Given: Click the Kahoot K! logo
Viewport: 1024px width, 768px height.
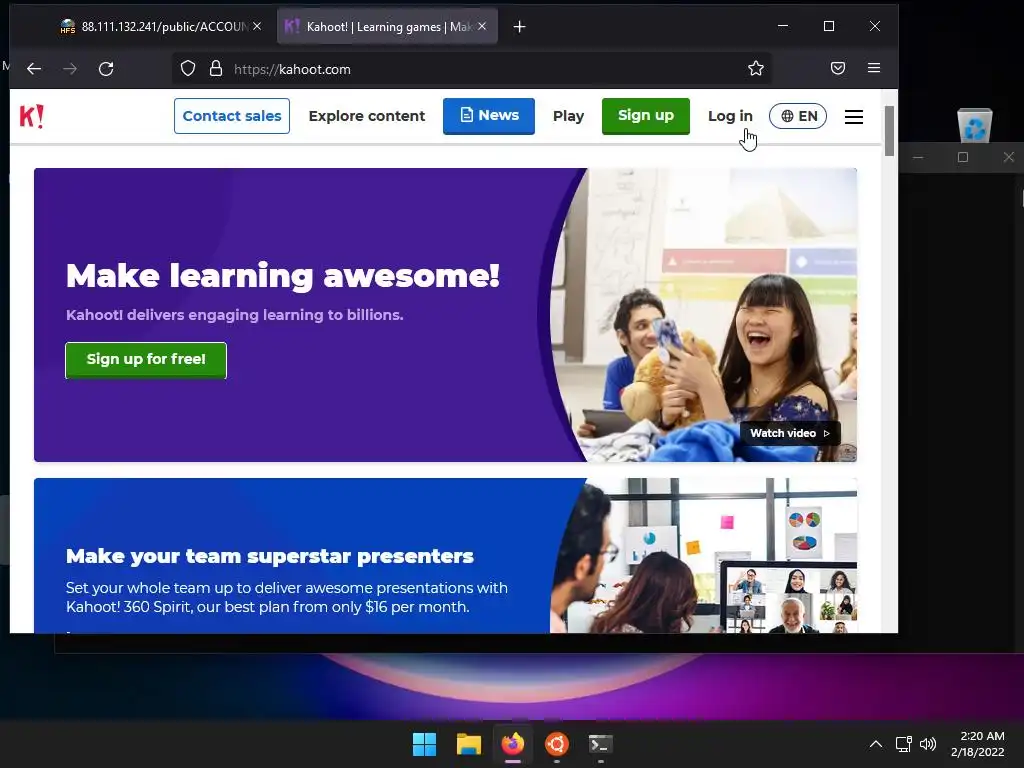Looking at the screenshot, I should 31,116.
